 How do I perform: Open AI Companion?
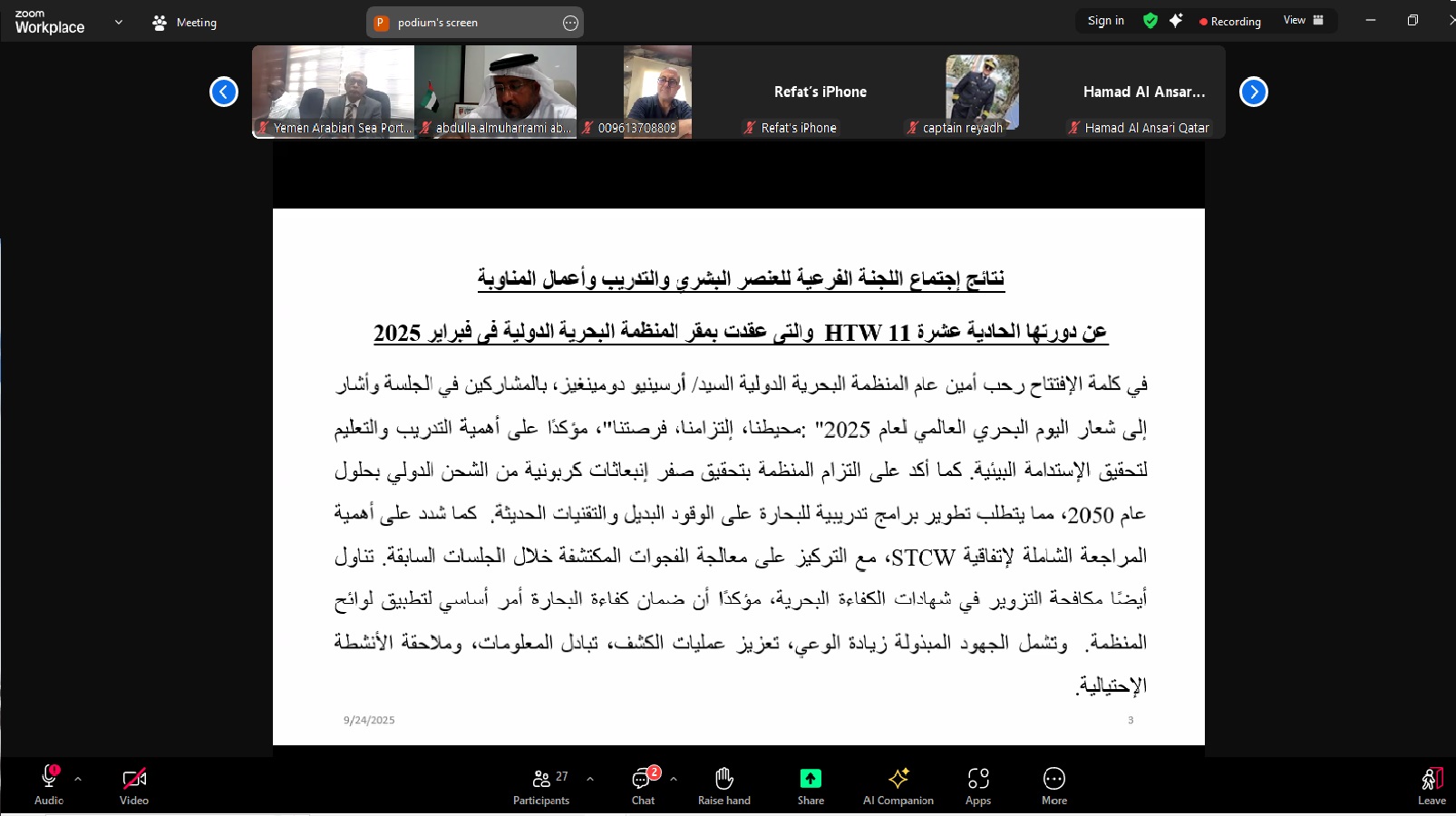click(x=898, y=785)
